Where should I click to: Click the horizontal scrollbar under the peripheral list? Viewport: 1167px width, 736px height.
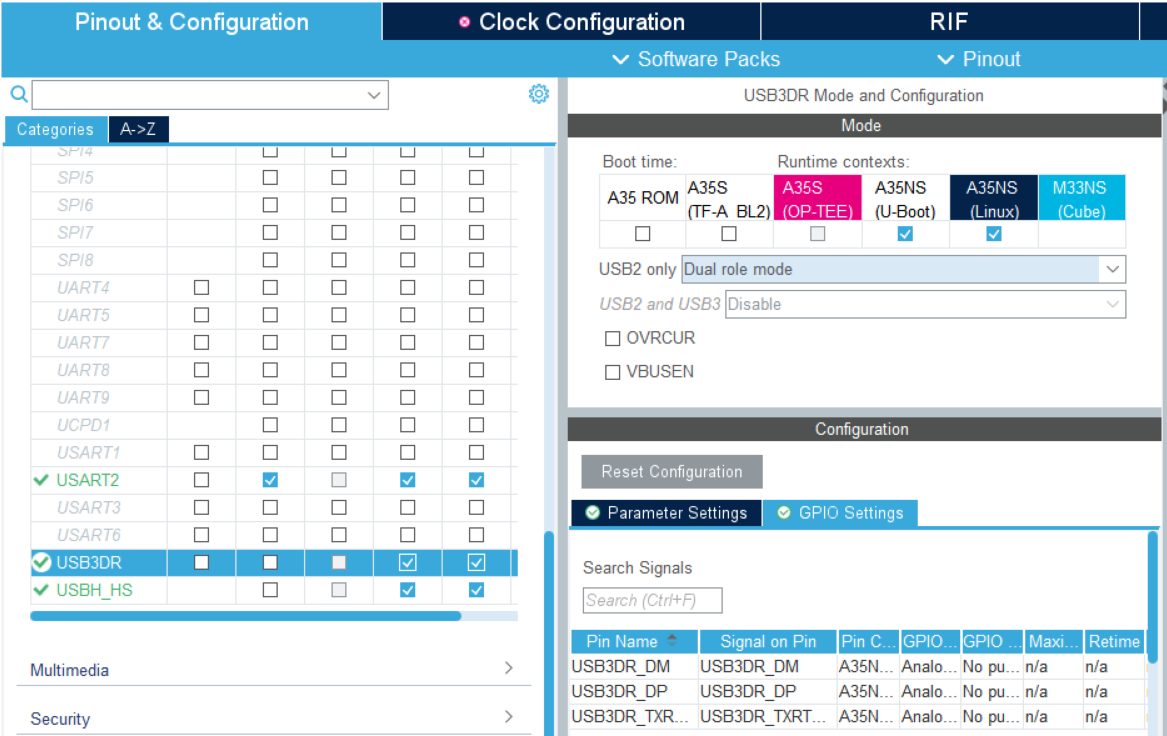coord(245,616)
